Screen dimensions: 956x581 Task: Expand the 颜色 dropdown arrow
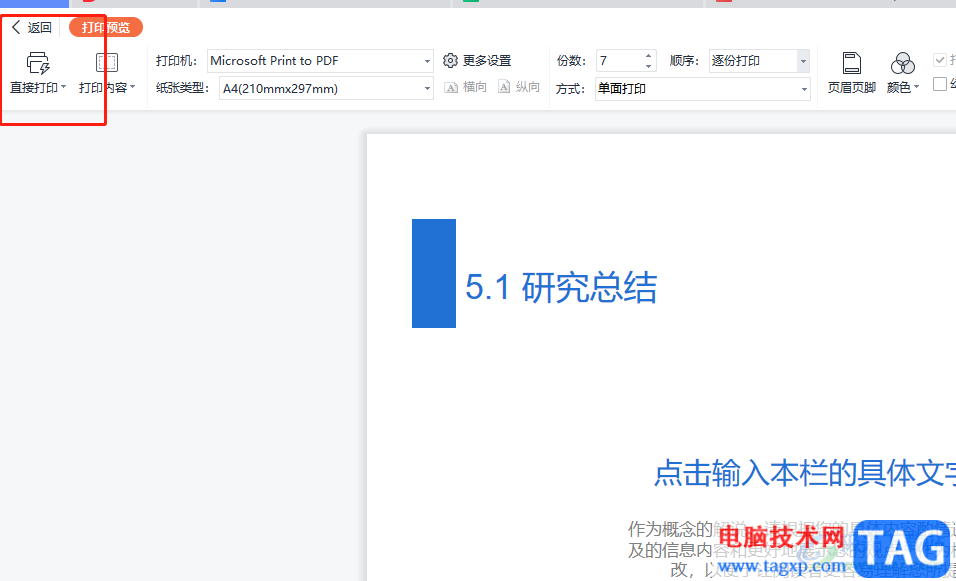[916, 87]
